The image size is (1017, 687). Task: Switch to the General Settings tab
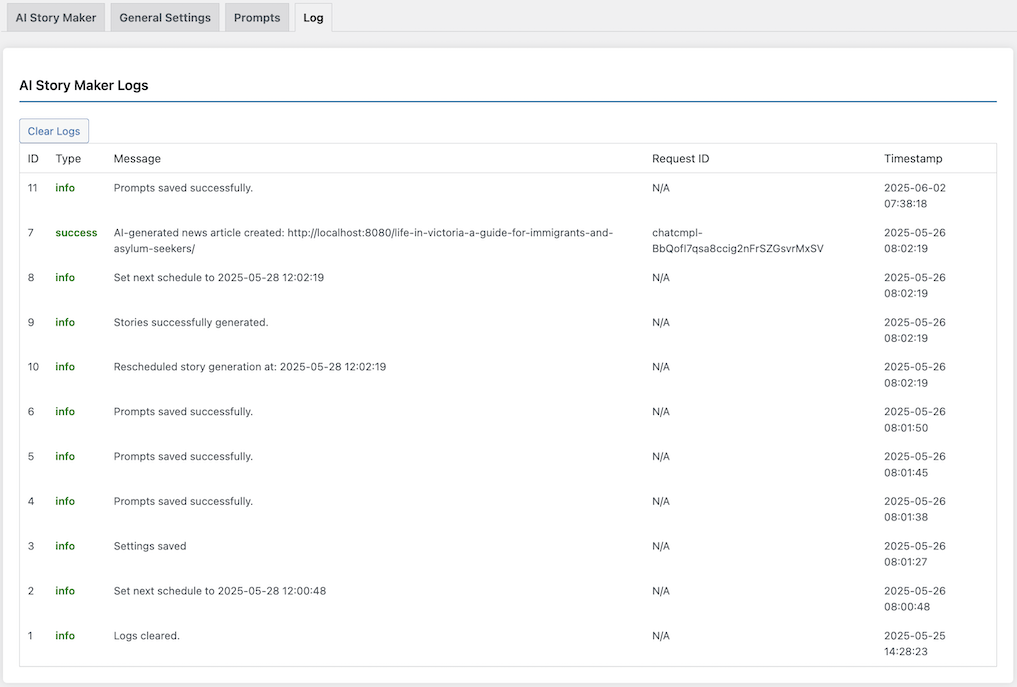tap(165, 18)
